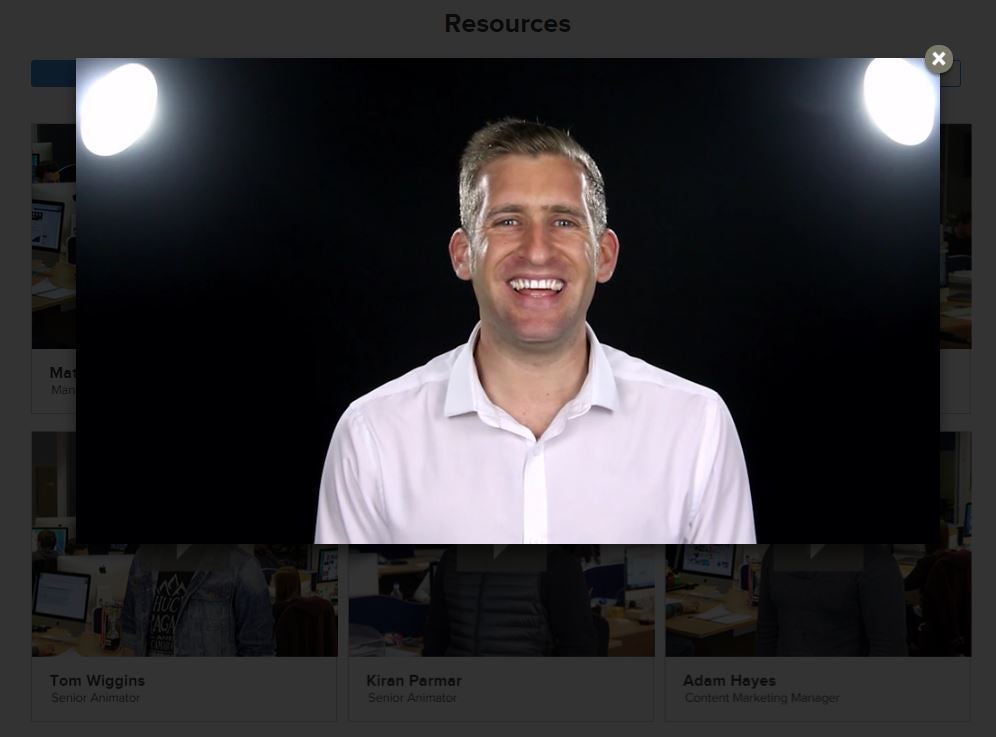Click Senior Animator under Kiran Parmar

pos(412,698)
